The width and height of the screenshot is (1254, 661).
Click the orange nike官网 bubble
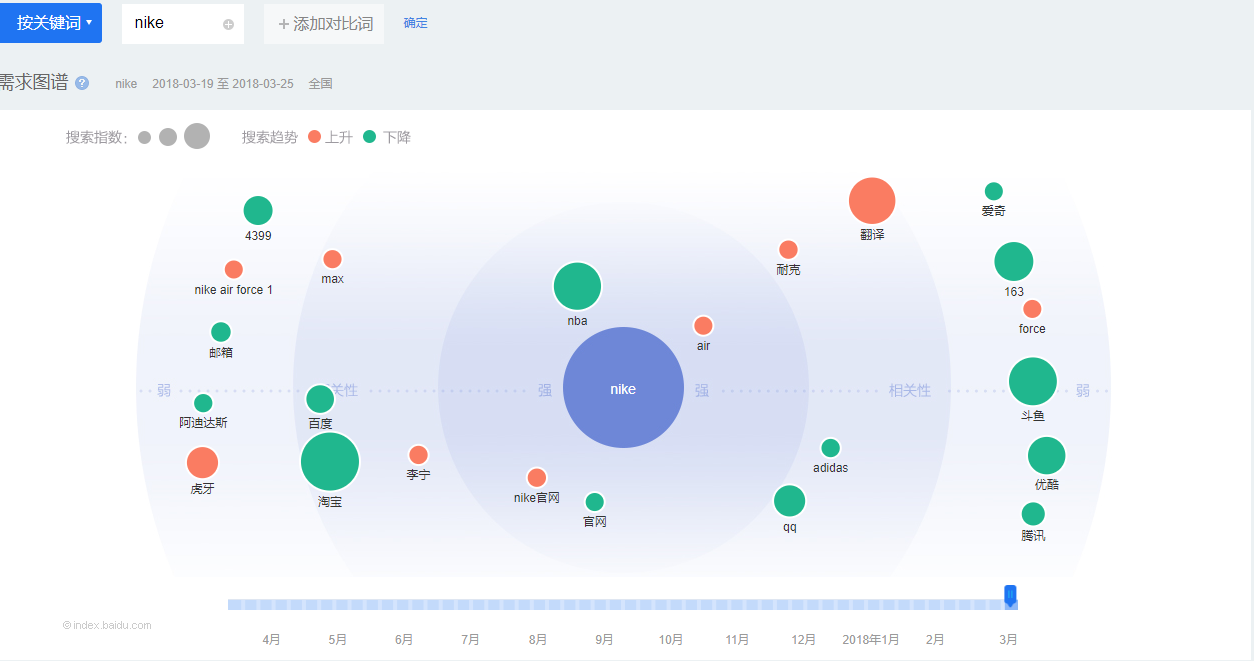537,478
